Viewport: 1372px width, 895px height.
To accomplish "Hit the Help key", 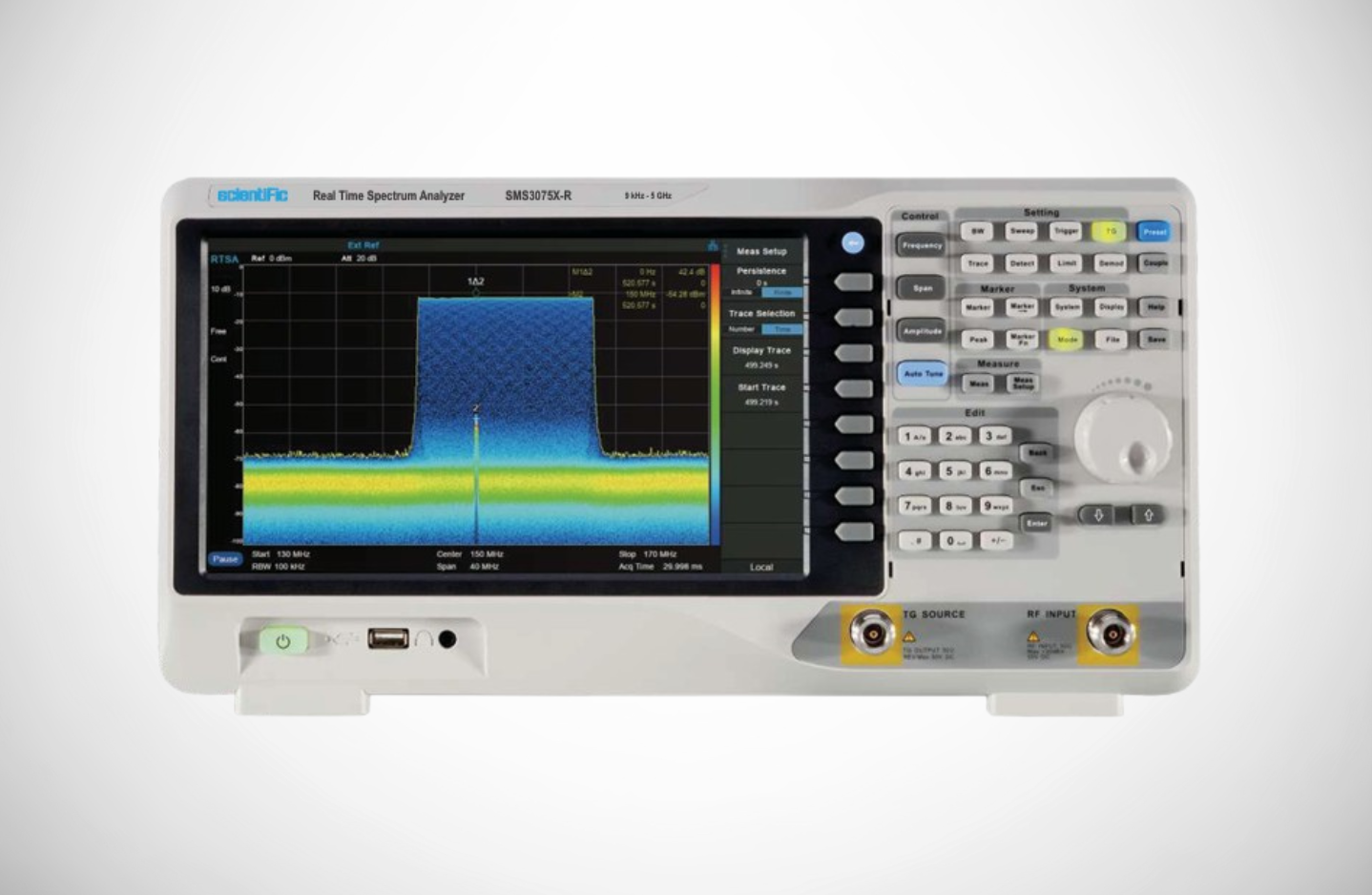I will tap(1155, 307).
